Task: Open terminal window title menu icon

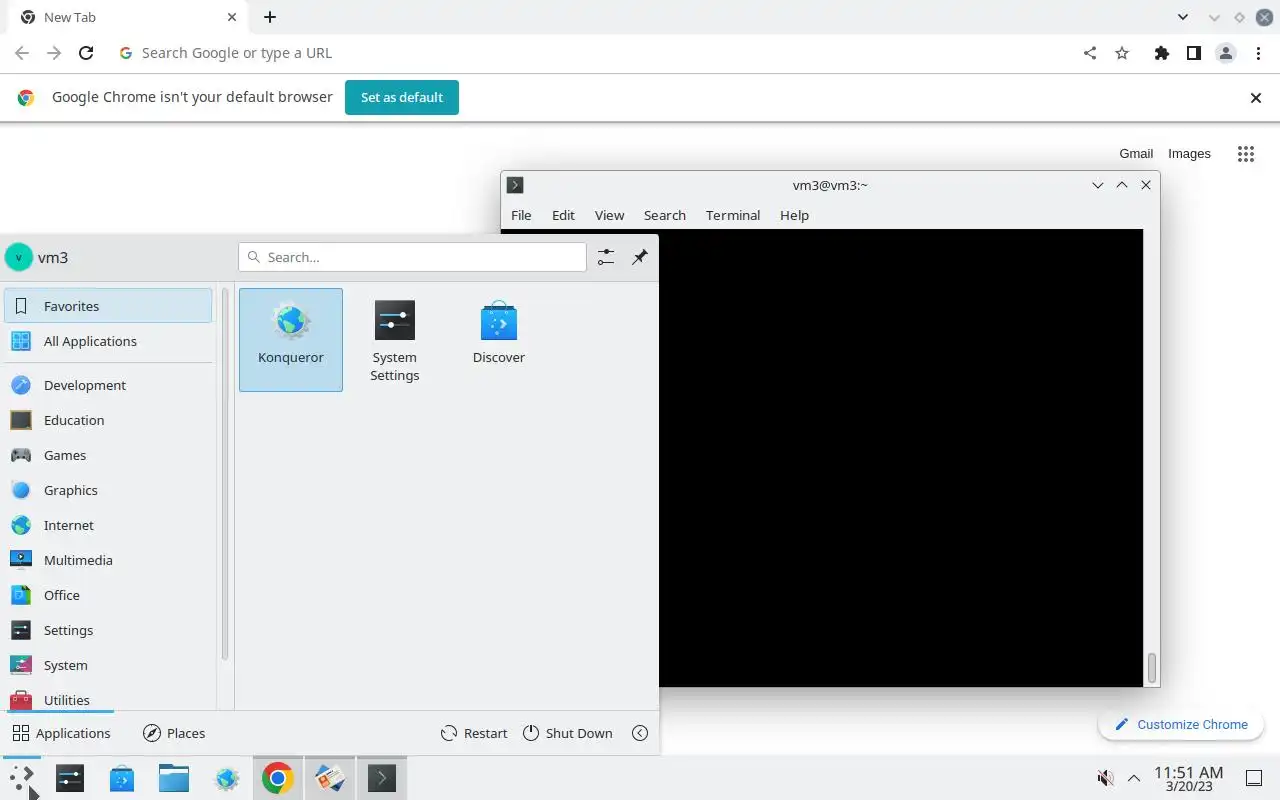Action: 515,185
